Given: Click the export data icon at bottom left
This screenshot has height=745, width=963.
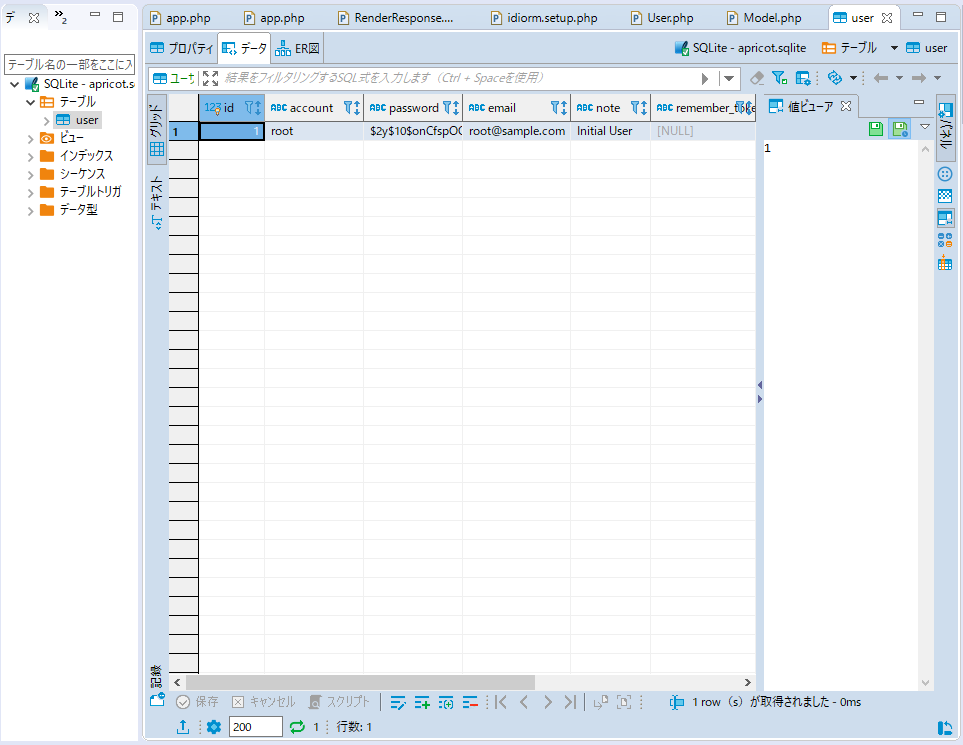Looking at the screenshot, I should point(182,727).
